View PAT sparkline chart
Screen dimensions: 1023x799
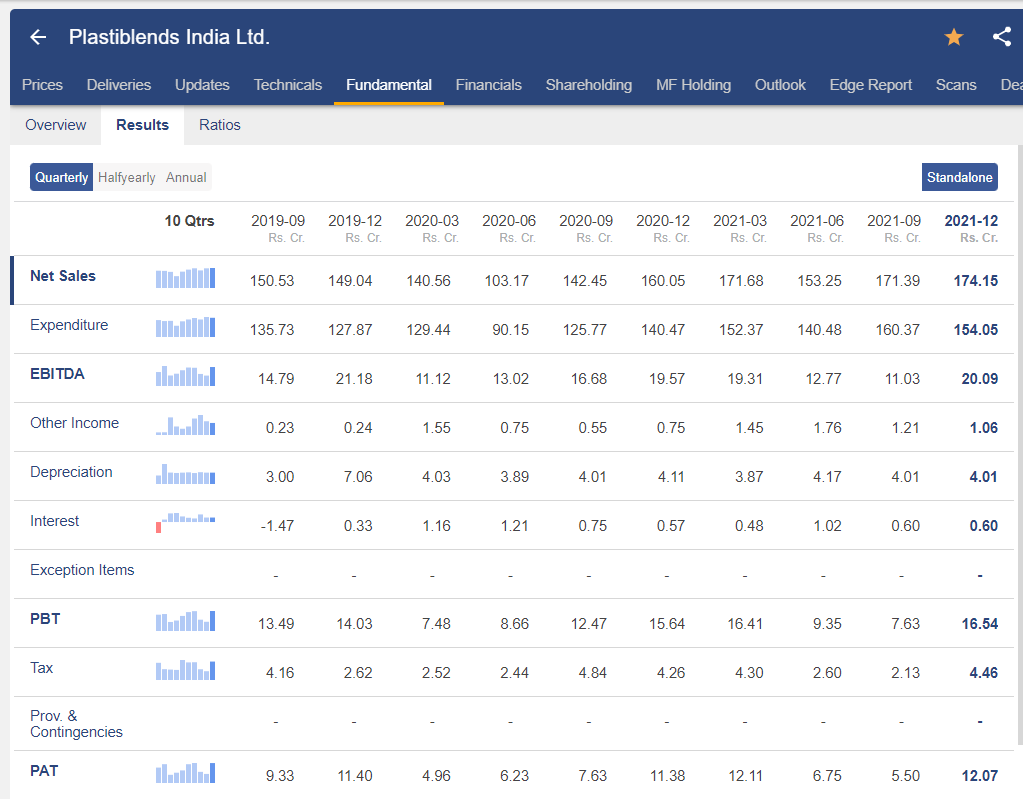point(185,773)
